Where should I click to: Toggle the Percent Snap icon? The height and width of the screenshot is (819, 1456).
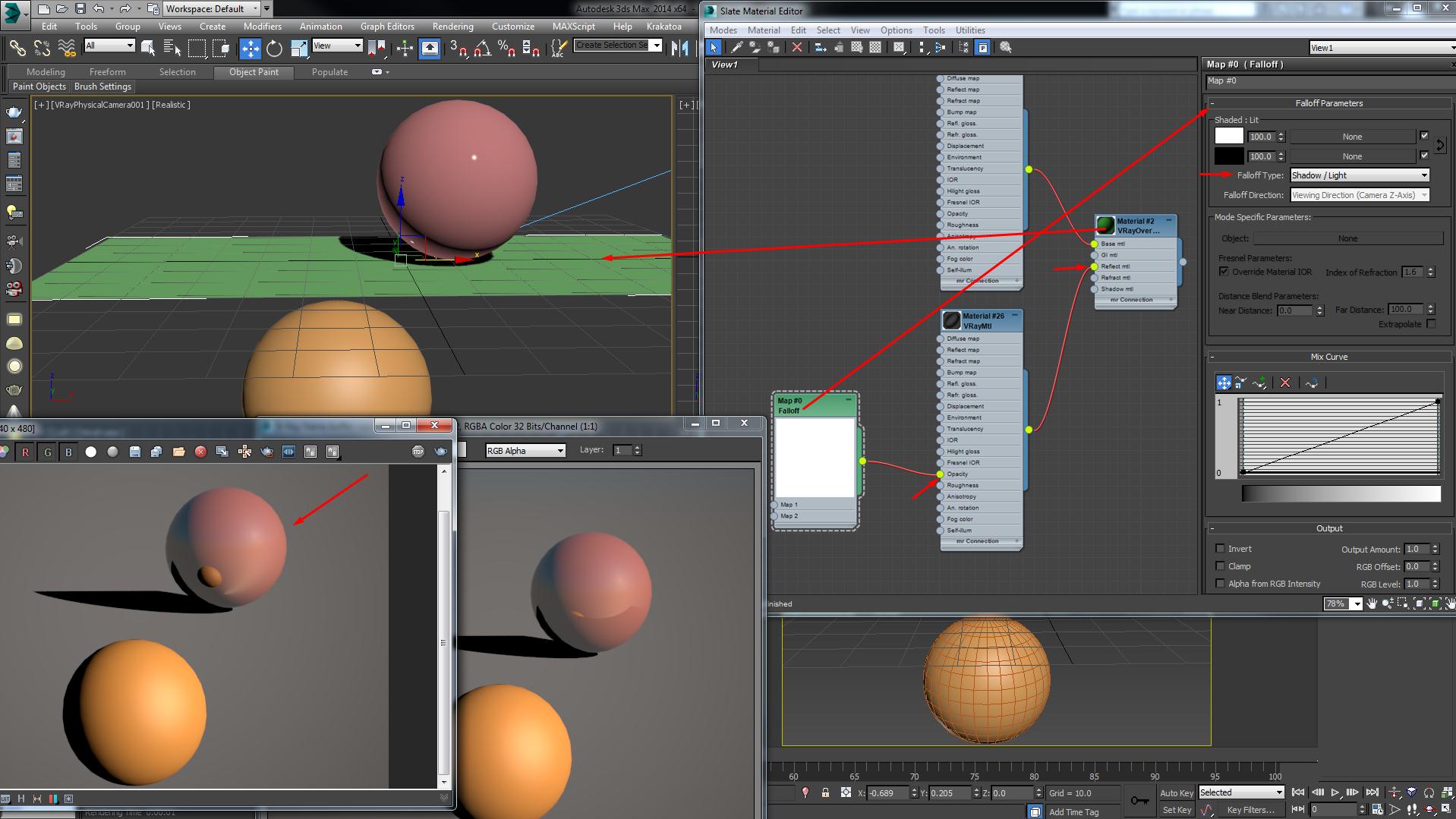[506, 49]
